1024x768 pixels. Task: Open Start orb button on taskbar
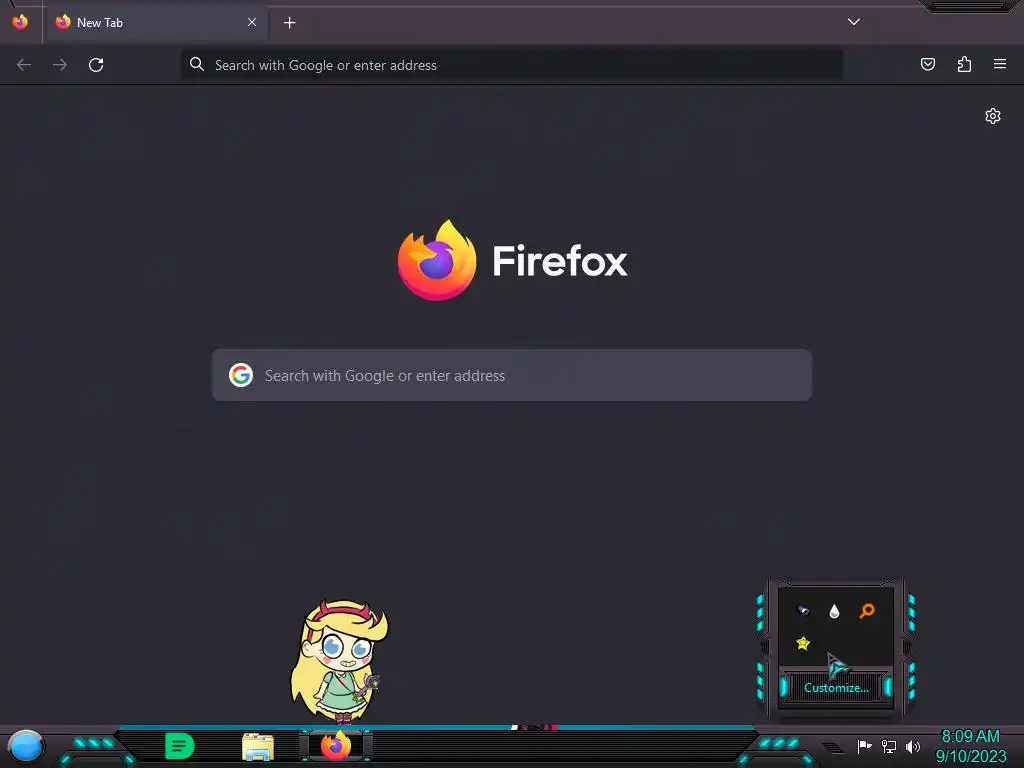[26, 747]
